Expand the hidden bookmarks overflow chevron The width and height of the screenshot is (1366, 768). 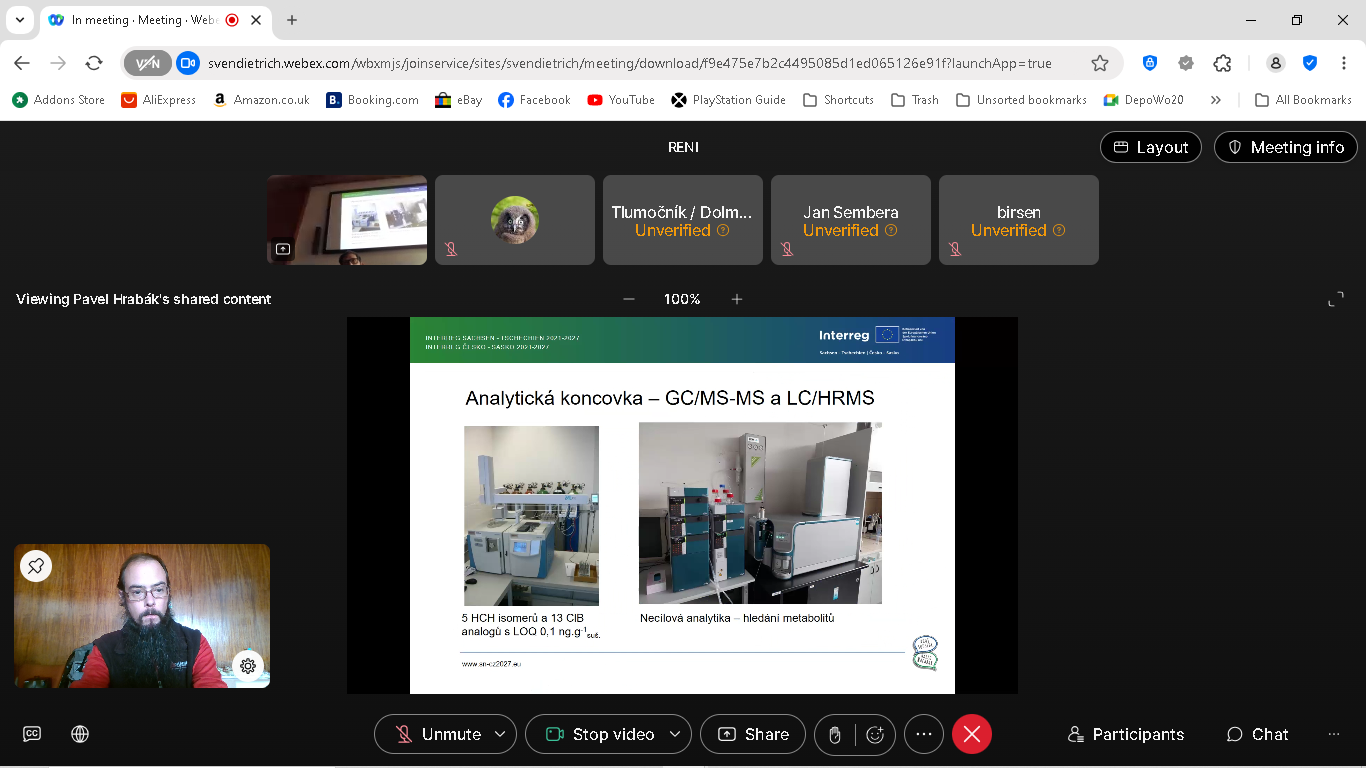coord(1216,100)
